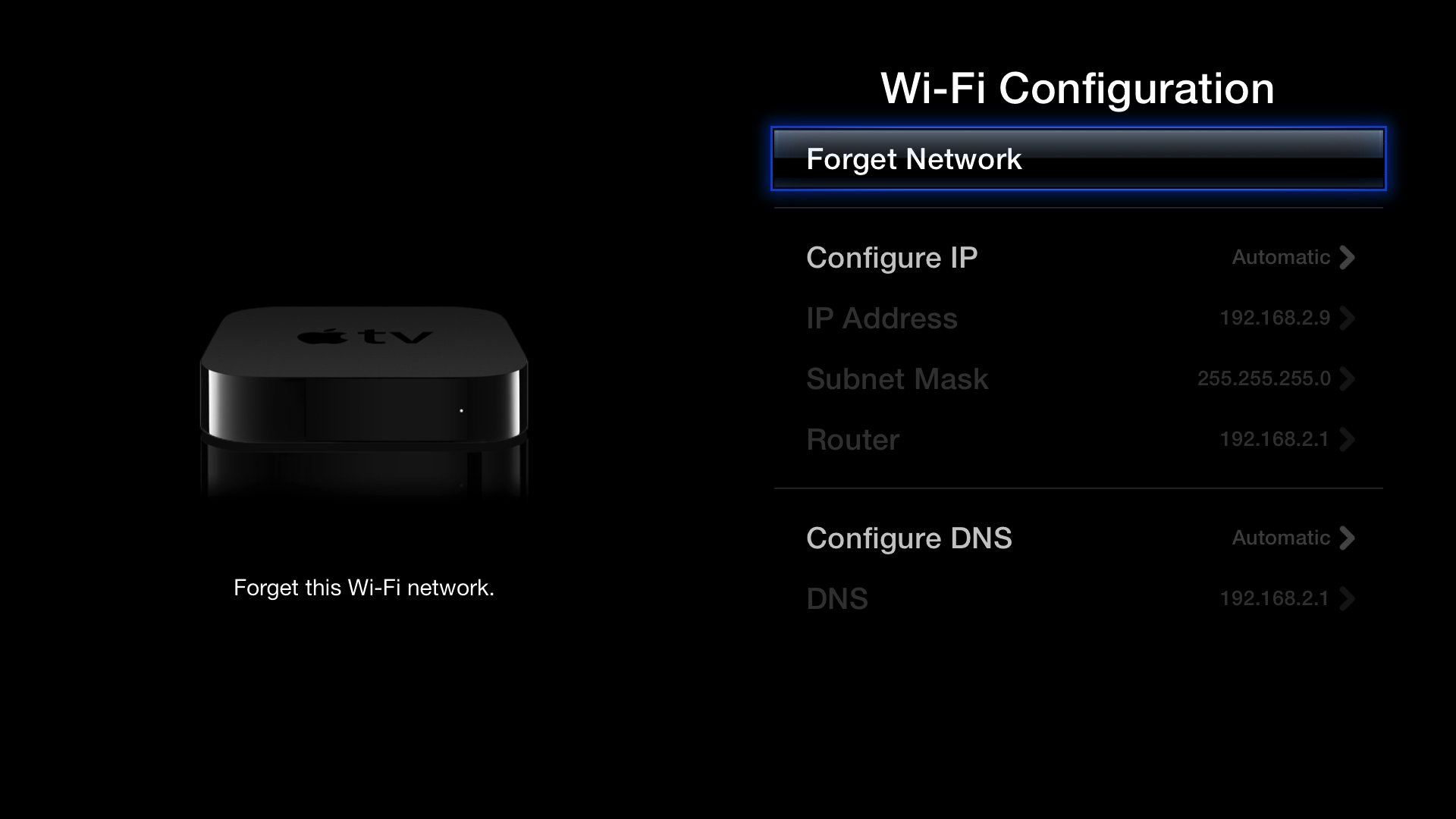This screenshot has height=819, width=1456.
Task: Select the Router row label
Action: point(852,440)
